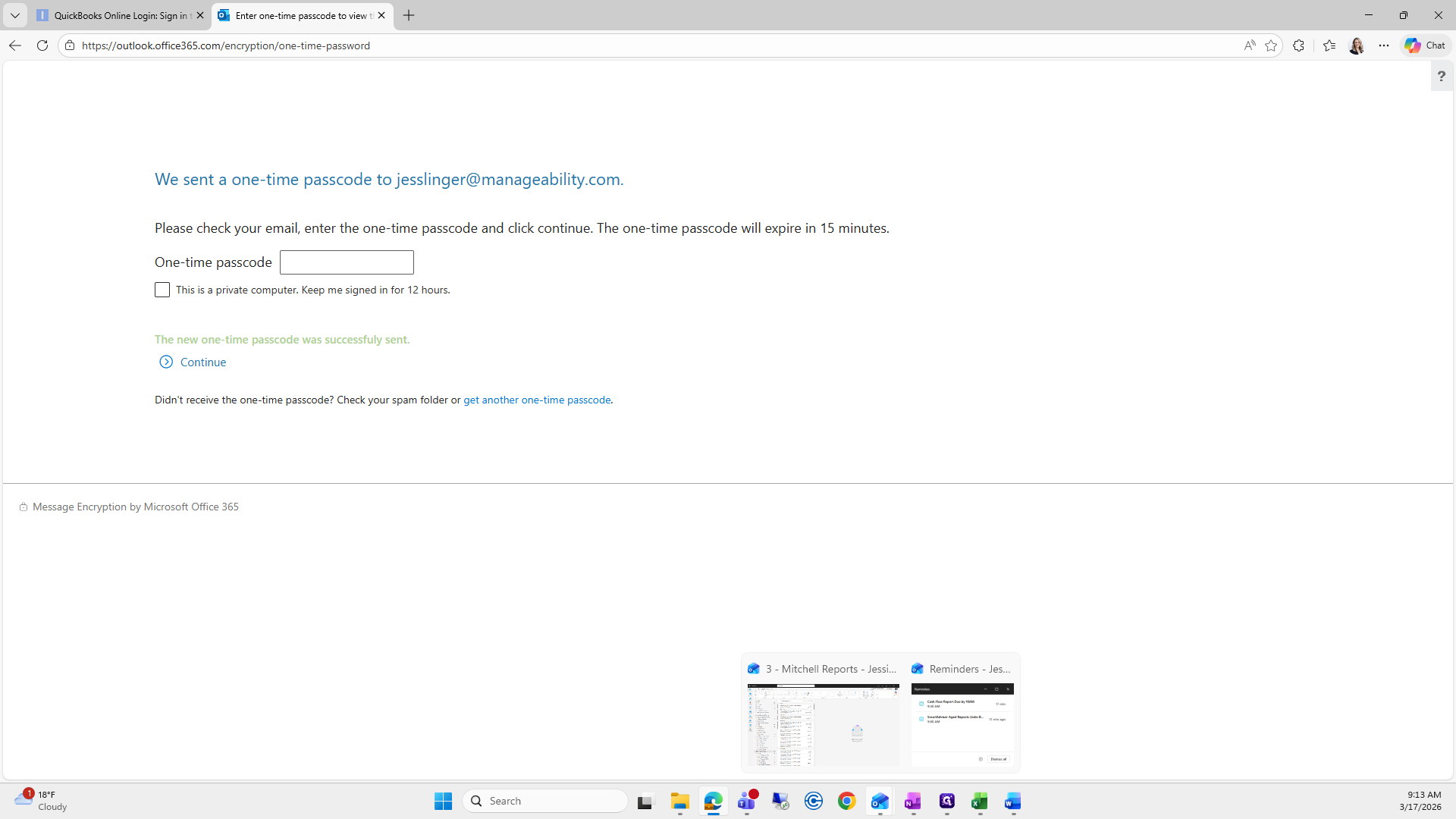This screenshot has width=1456, height=819.
Task: Open Excel from the taskbar
Action: (x=979, y=802)
